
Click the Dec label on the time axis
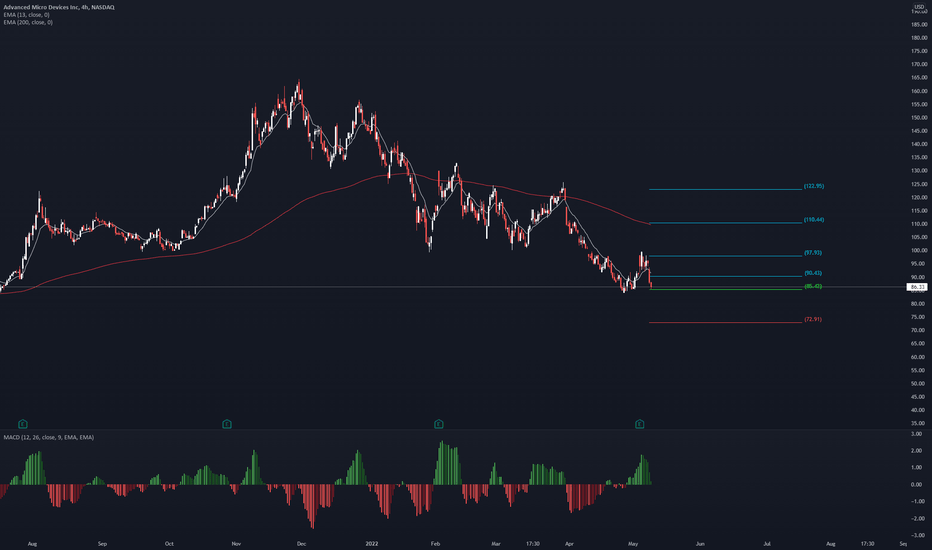pos(301,544)
